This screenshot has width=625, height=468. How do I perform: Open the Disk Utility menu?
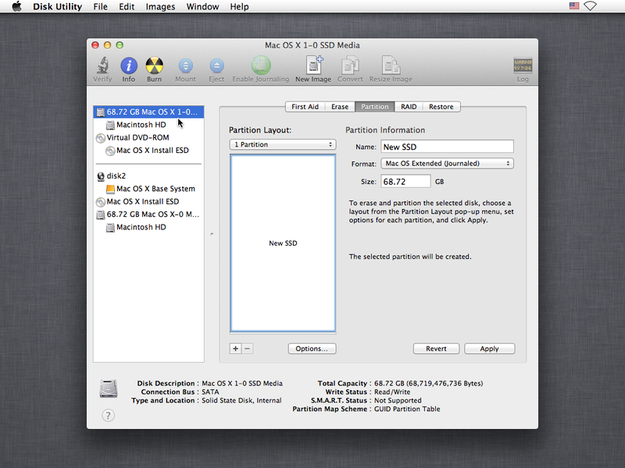[x=57, y=7]
